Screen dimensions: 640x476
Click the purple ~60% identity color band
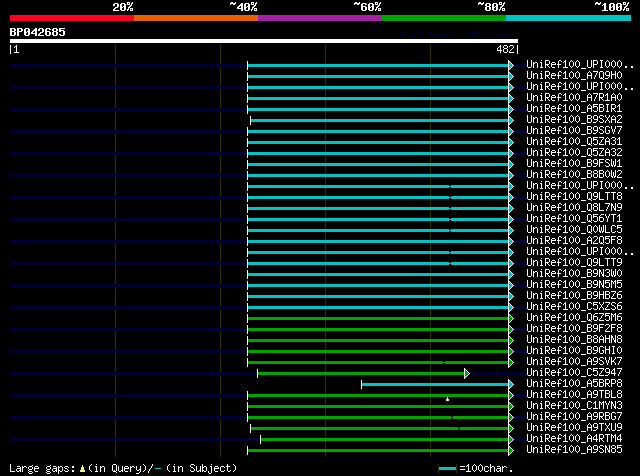coord(320,18)
